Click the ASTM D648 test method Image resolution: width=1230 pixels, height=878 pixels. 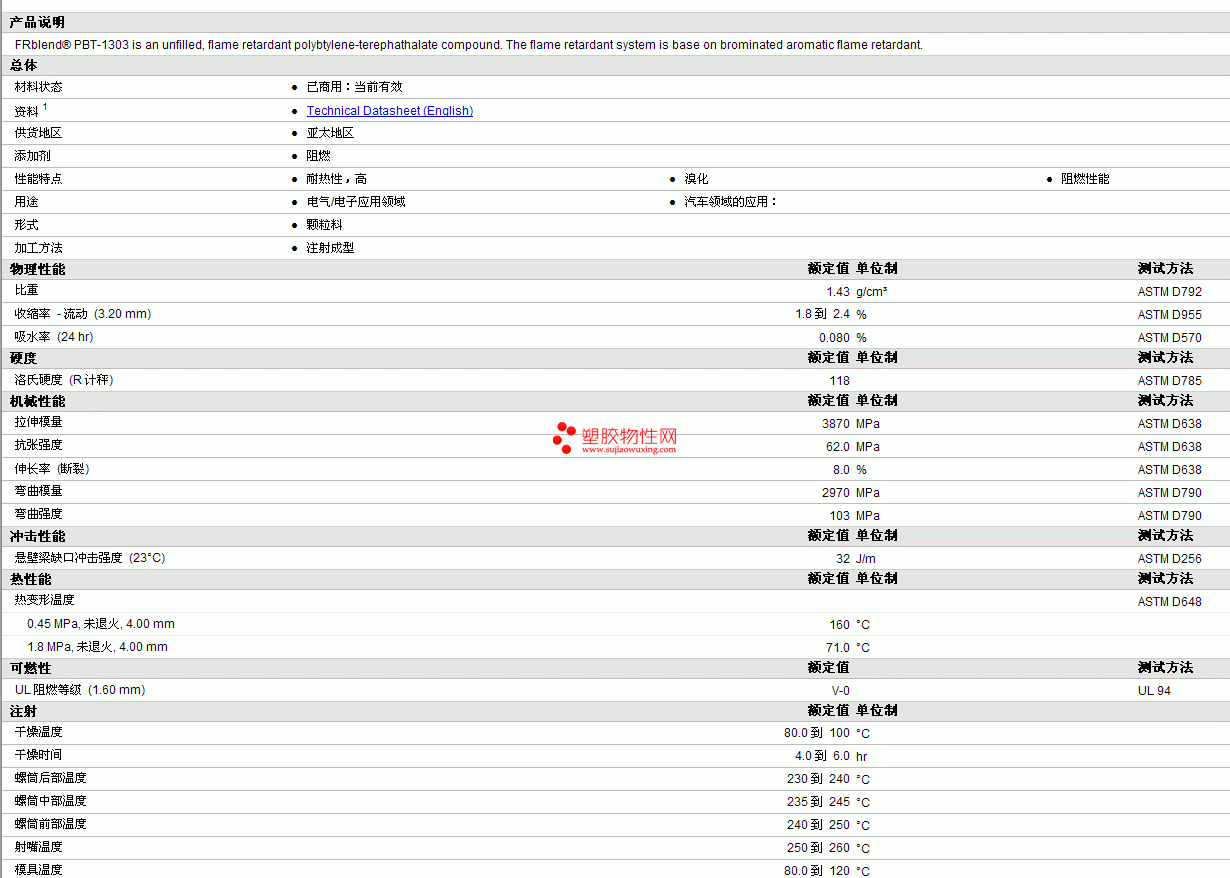pyautogui.click(x=1170, y=602)
